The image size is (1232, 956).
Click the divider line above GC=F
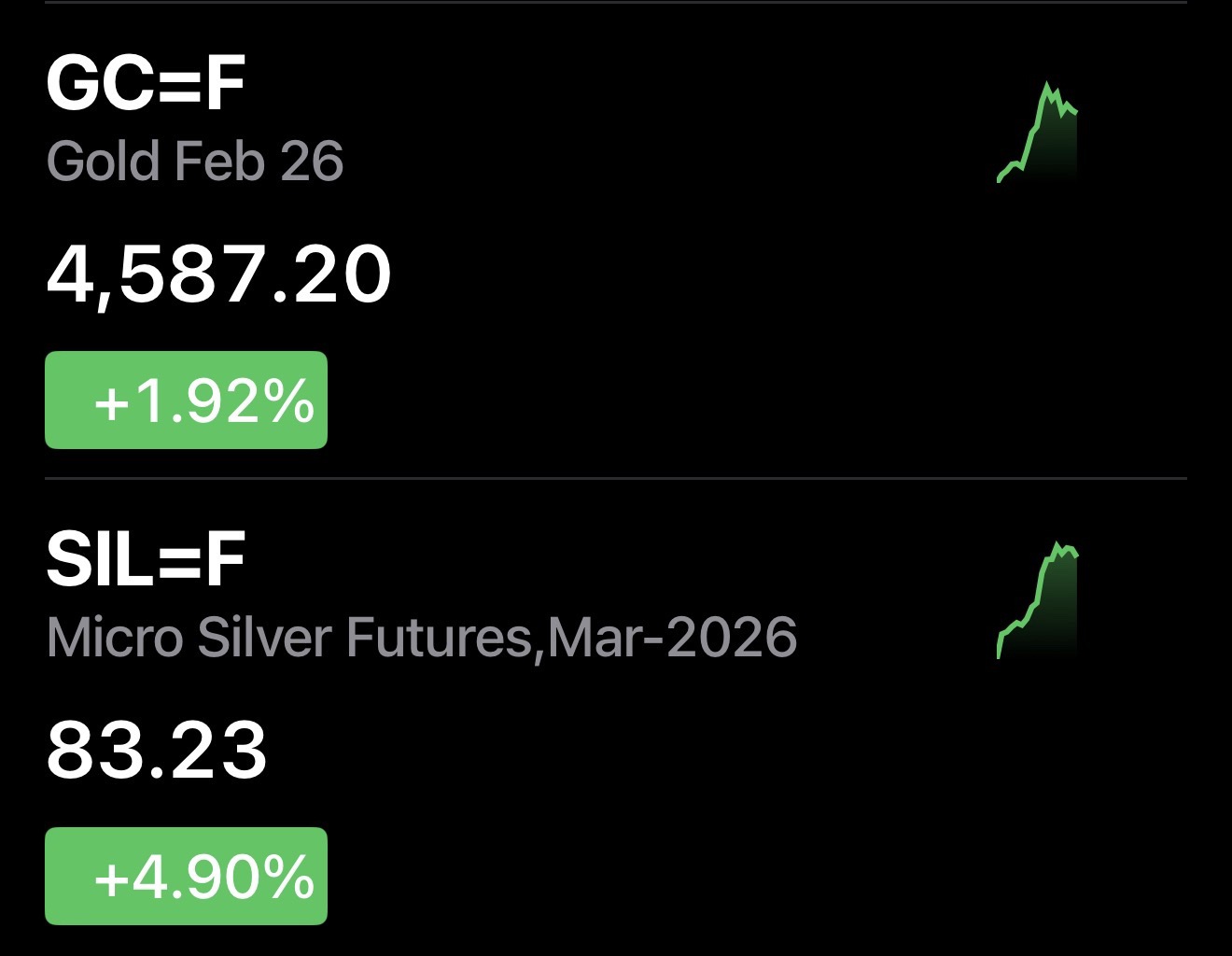[x=616, y=3]
